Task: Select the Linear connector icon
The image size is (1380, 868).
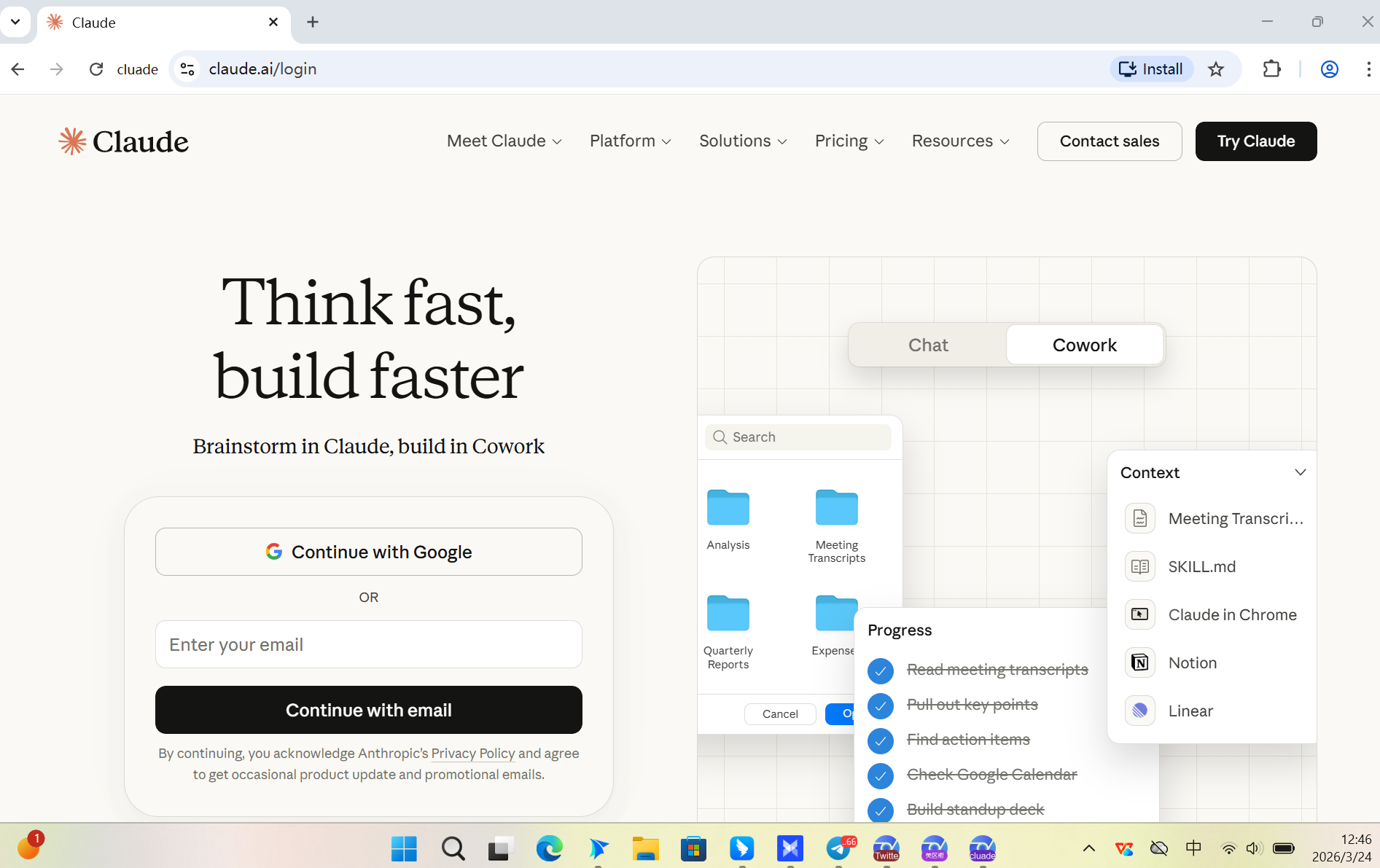Action: pos(1140,711)
